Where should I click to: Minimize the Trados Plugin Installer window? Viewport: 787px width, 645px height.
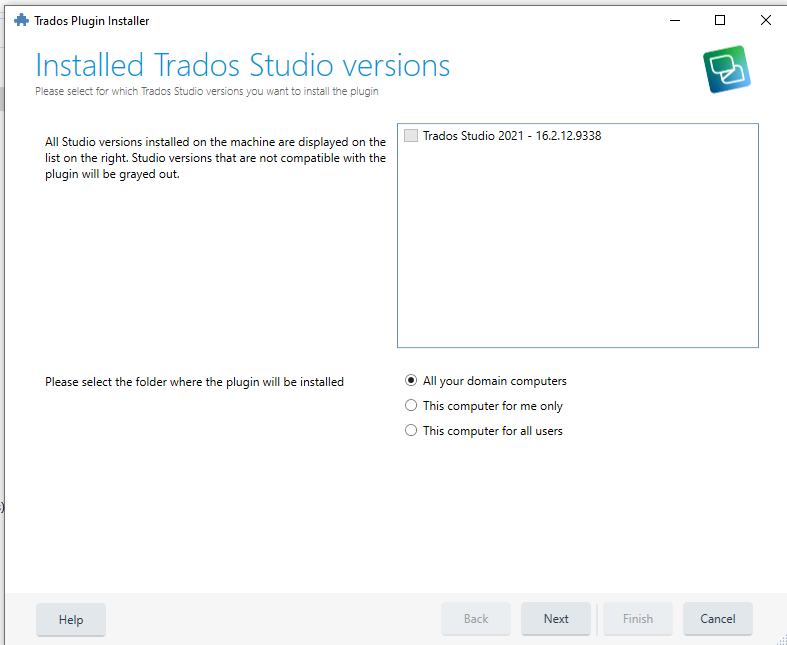click(x=675, y=21)
